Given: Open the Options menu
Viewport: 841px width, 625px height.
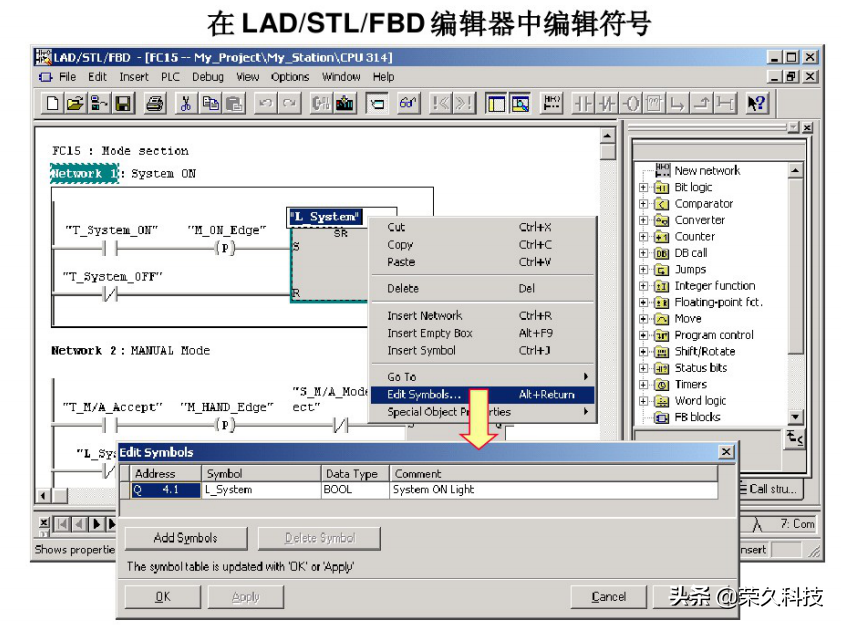Looking at the screenshot, I should 290,77.
